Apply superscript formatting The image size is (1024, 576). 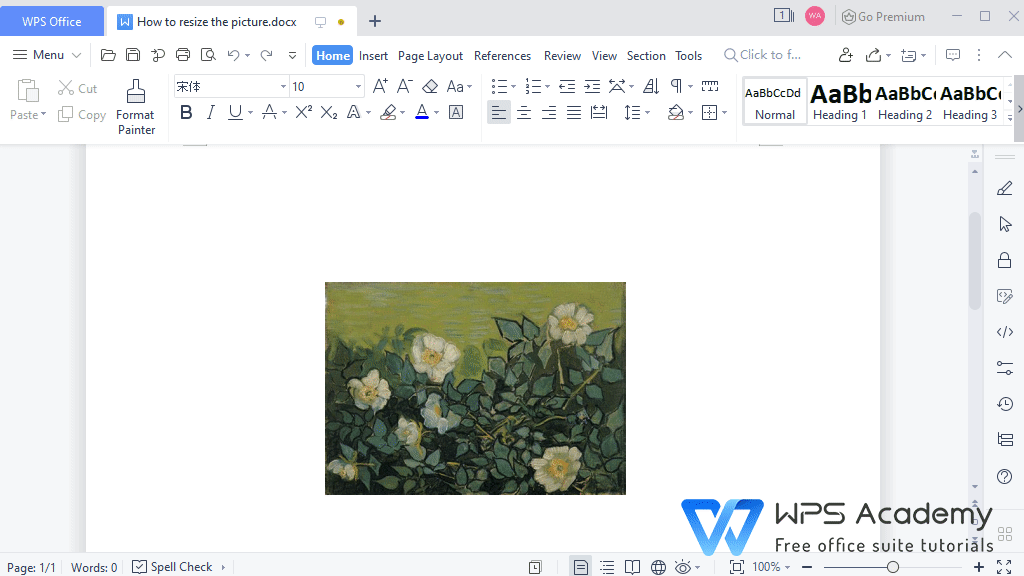click(x=304, y=112)
